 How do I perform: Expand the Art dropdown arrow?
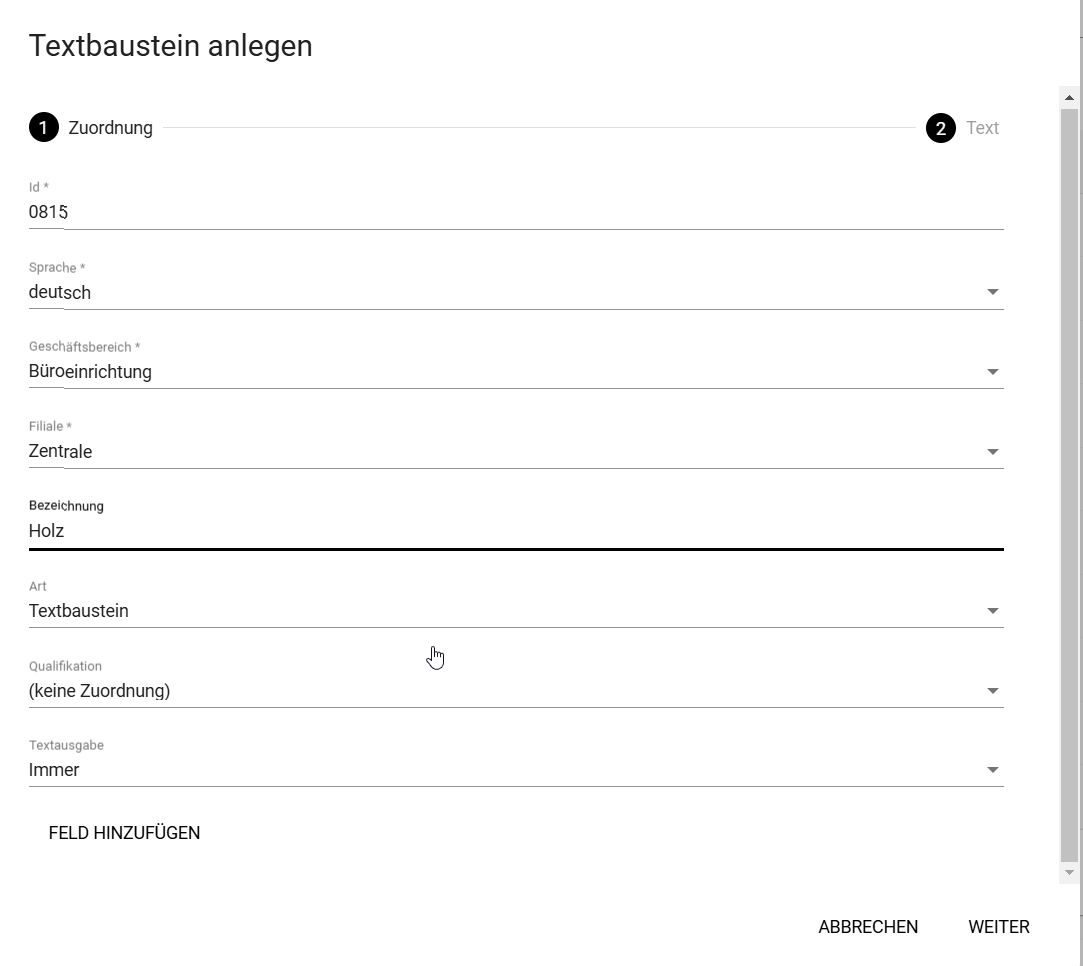pos(993,610)
